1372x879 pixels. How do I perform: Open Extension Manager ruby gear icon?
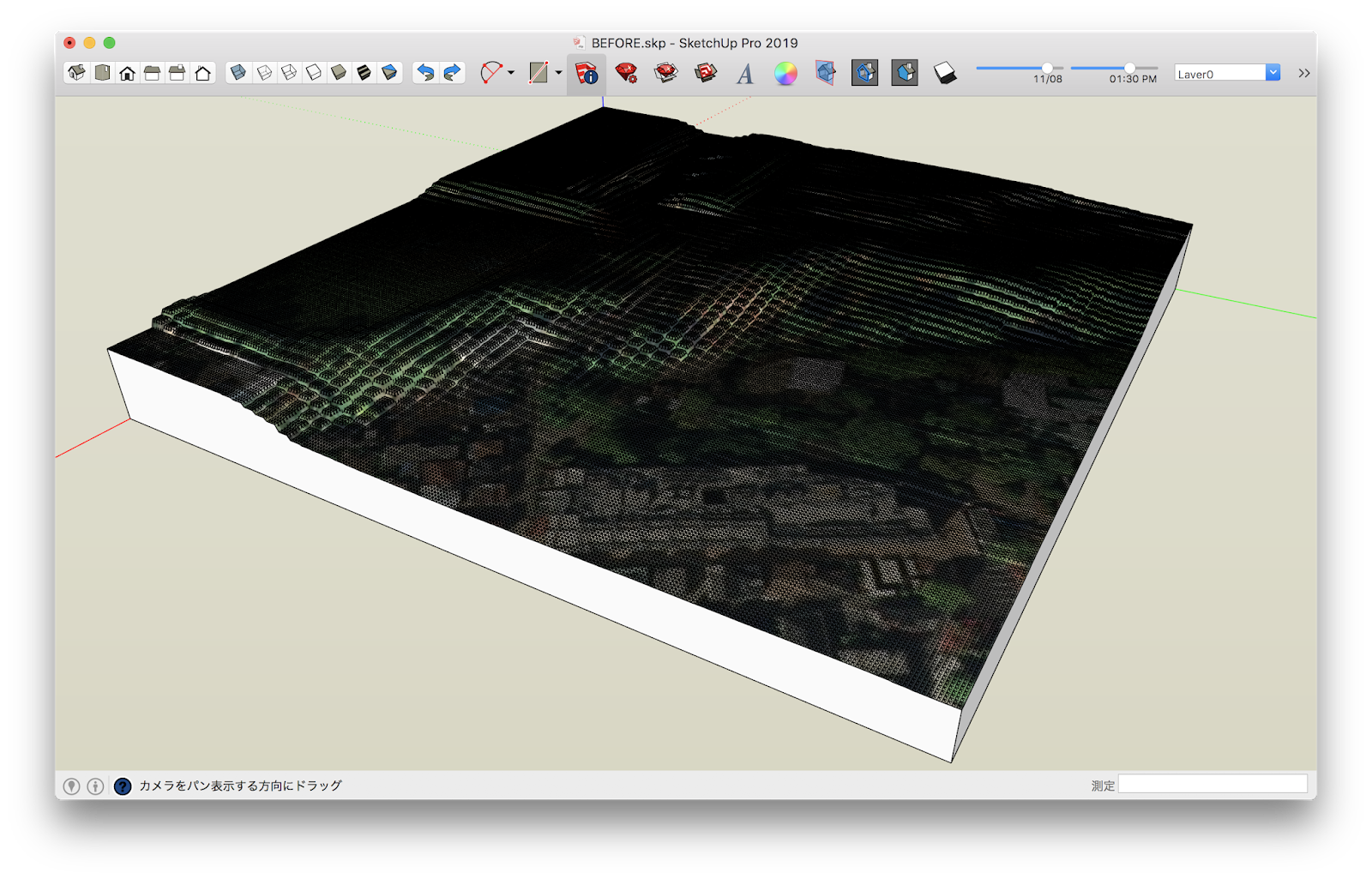point(626,74)
